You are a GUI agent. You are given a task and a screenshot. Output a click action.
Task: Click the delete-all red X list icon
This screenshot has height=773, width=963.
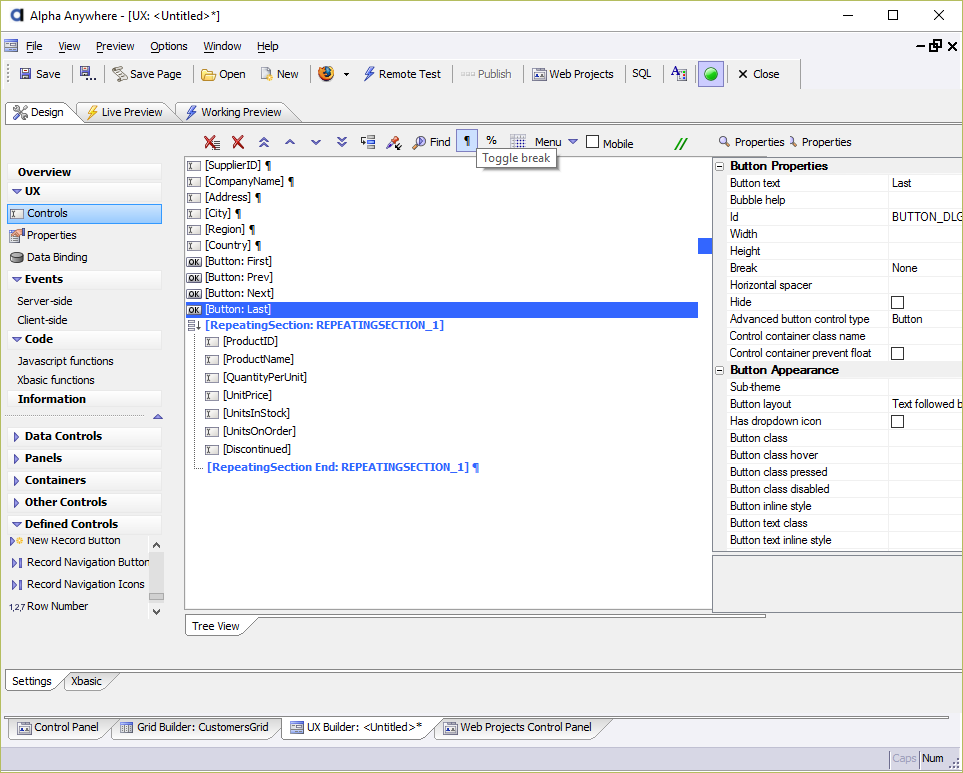[x=212, y=142]
